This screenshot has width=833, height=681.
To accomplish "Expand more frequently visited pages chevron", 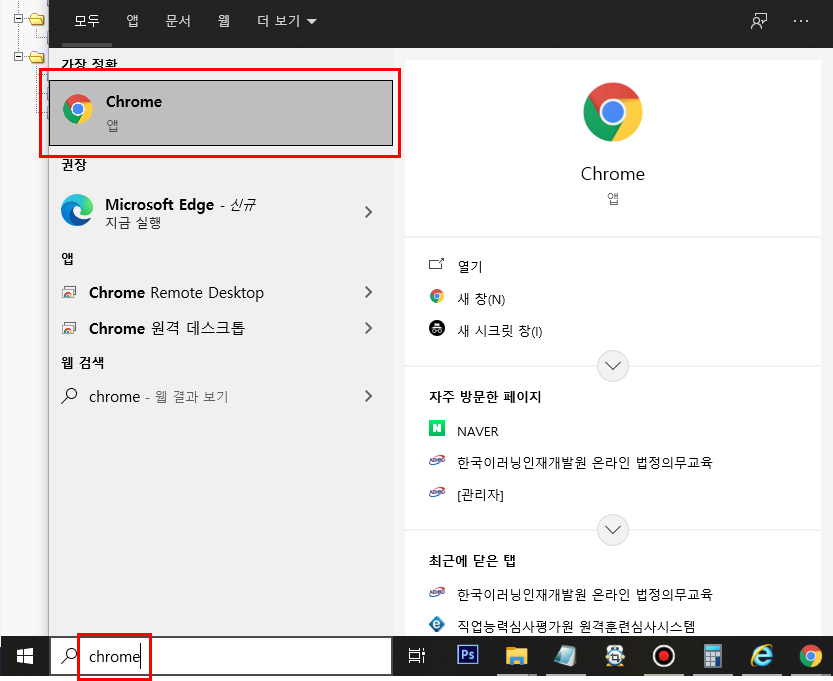I will coord(613,530).
